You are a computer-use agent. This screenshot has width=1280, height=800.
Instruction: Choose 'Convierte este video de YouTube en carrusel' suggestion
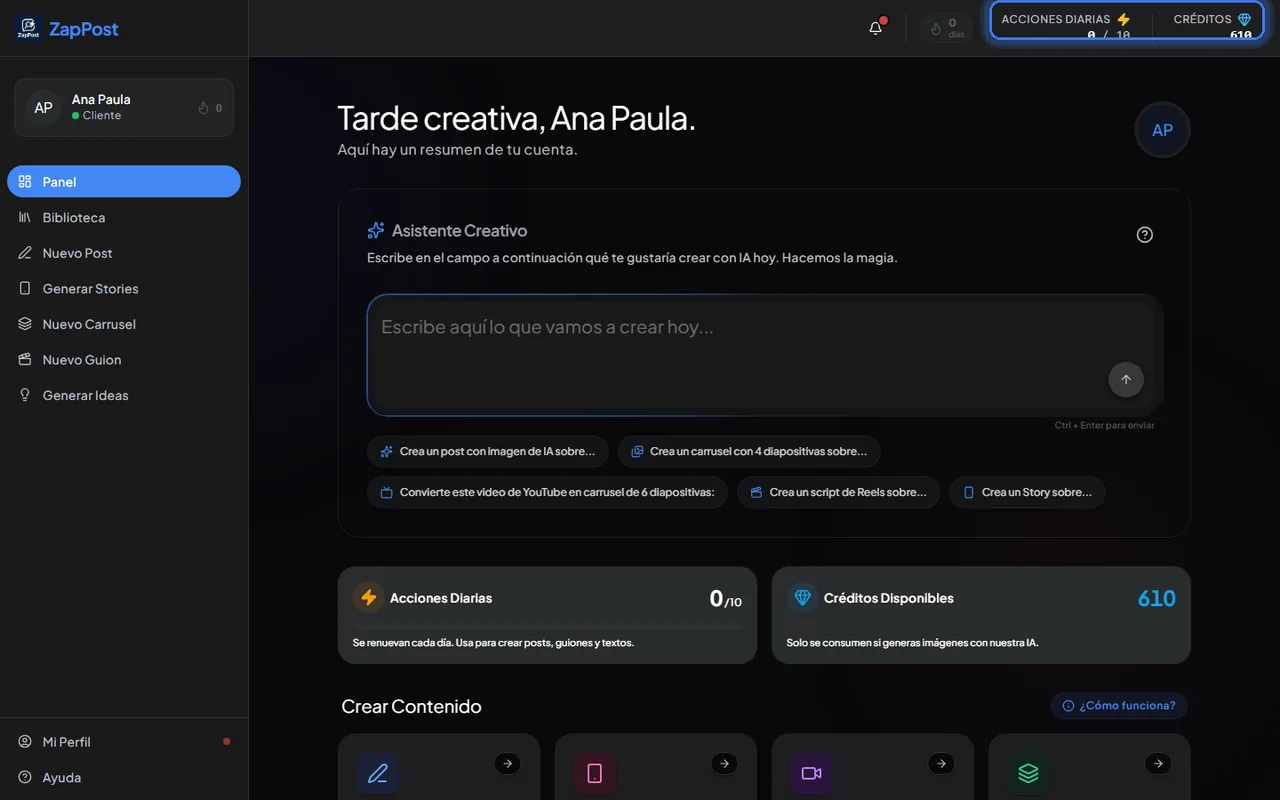coord(547,492)
